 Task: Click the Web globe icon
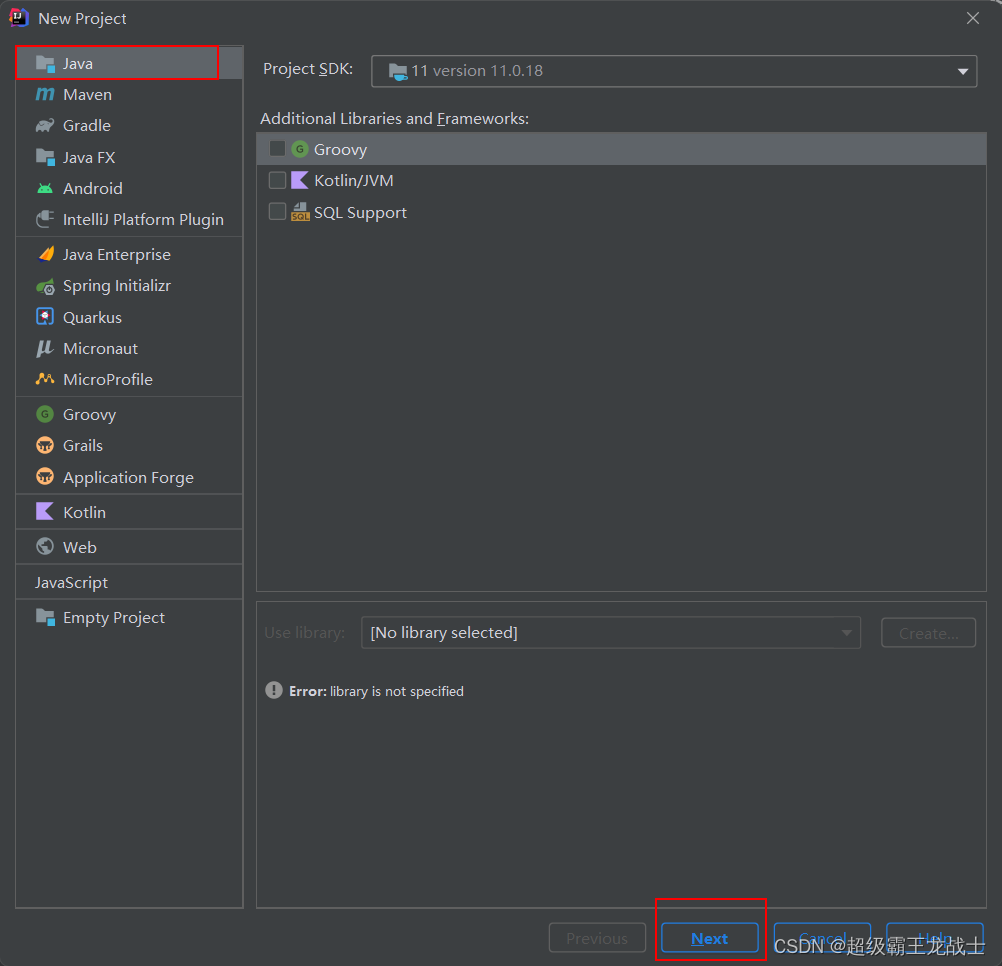click(x=45, y=546)
